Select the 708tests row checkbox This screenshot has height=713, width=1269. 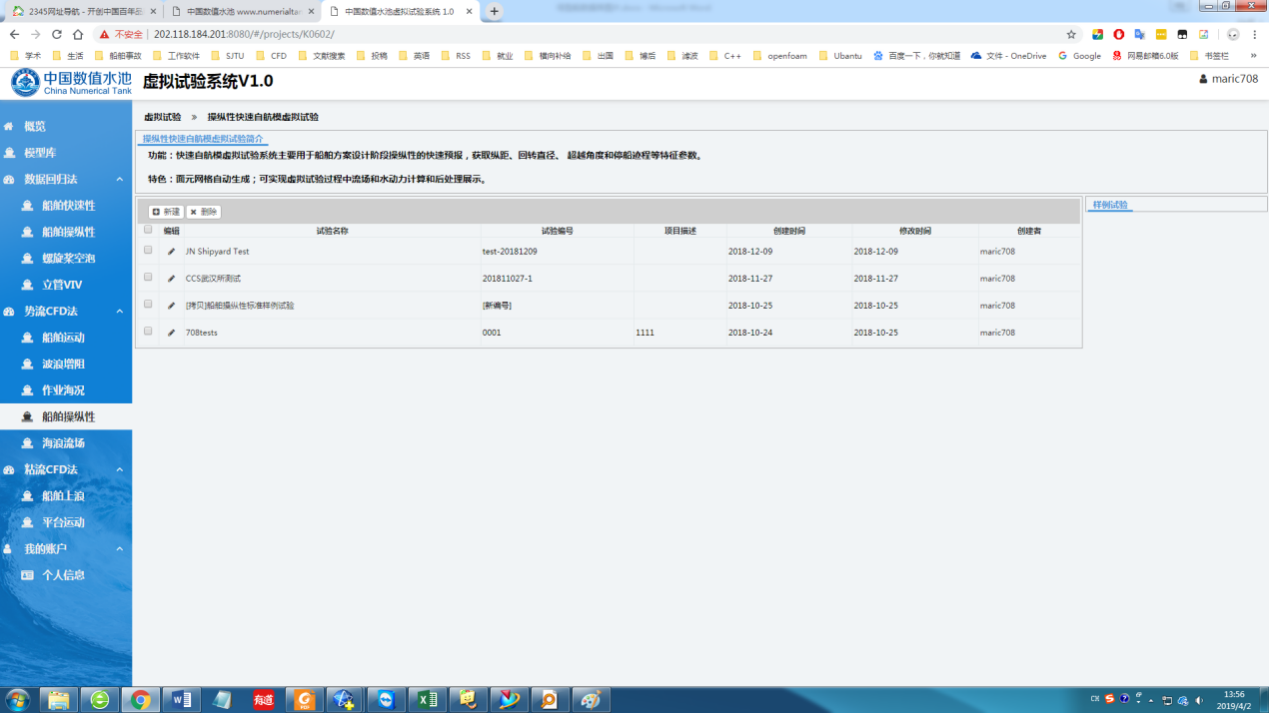coord(148,331)
